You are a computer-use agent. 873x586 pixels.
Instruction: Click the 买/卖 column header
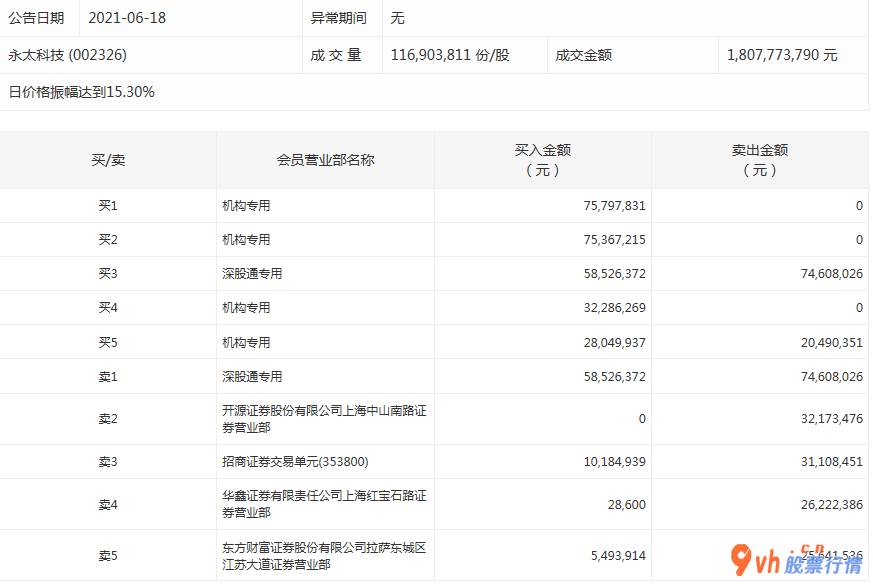click(108, 160)
